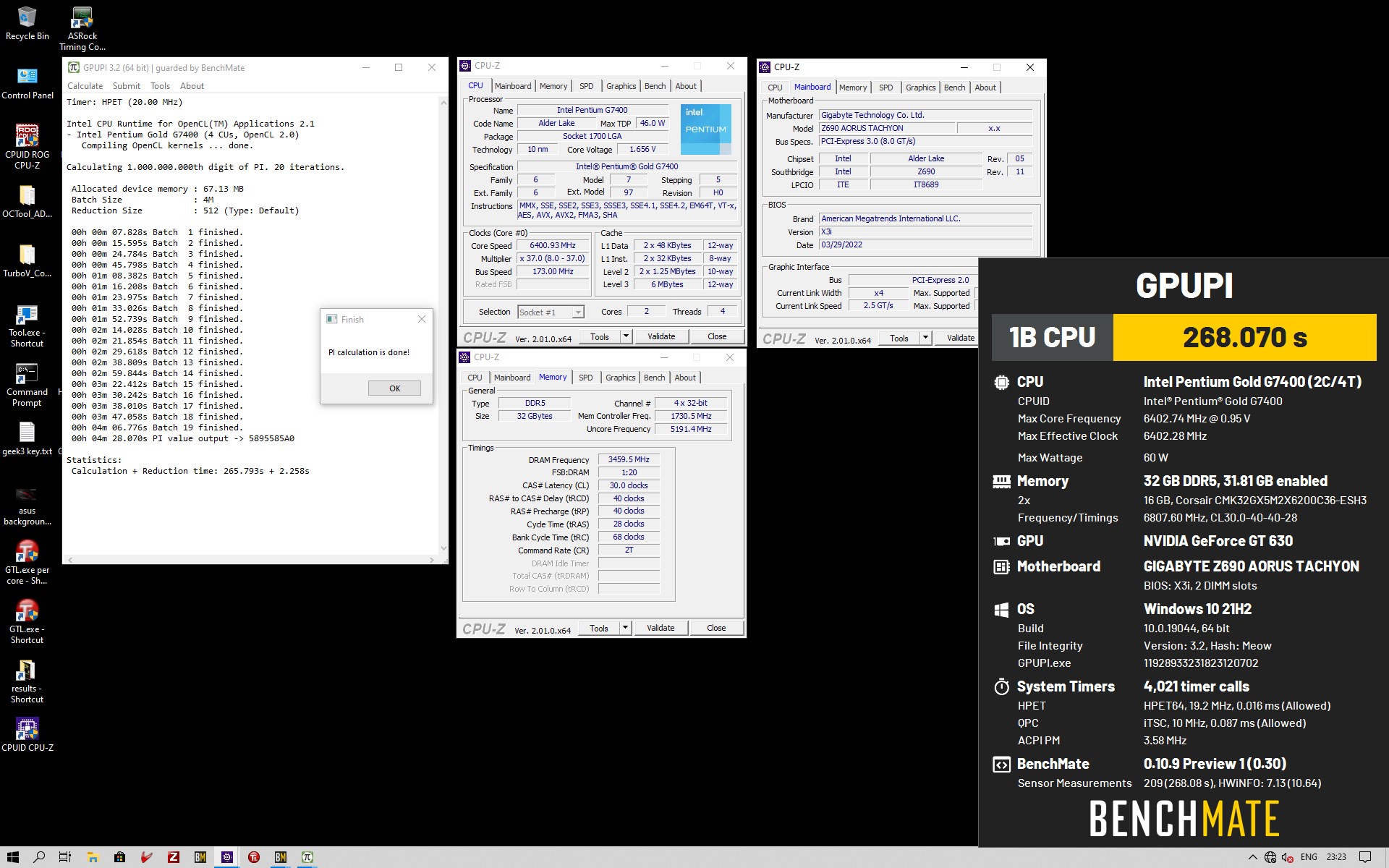Open File Explorer from taskbar
The image size is (1389, 868).
coord(93,857)
